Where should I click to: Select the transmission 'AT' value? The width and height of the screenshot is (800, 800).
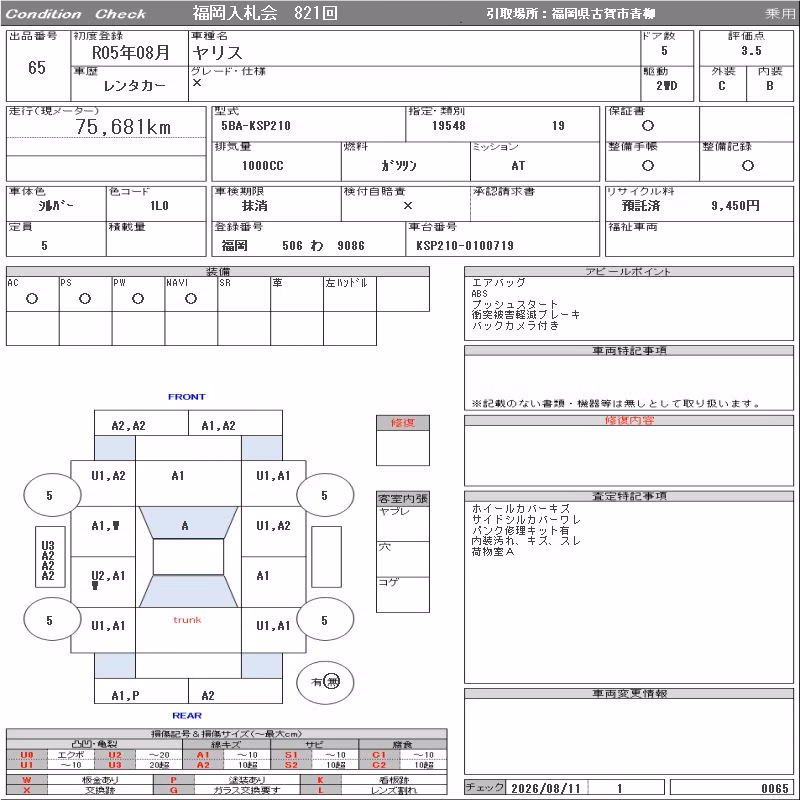pyautogui.click(x=518, y=166)
